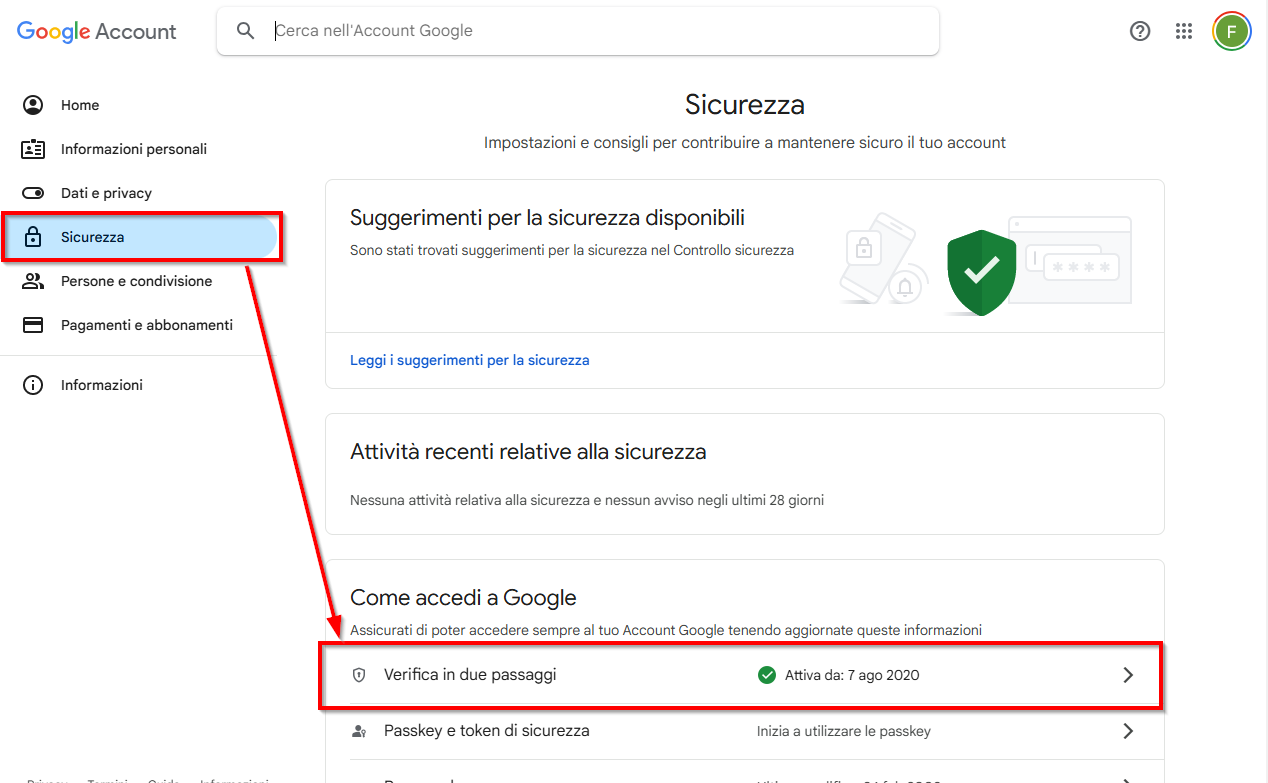Open the help question mark icon

(x=1140, y=31)
